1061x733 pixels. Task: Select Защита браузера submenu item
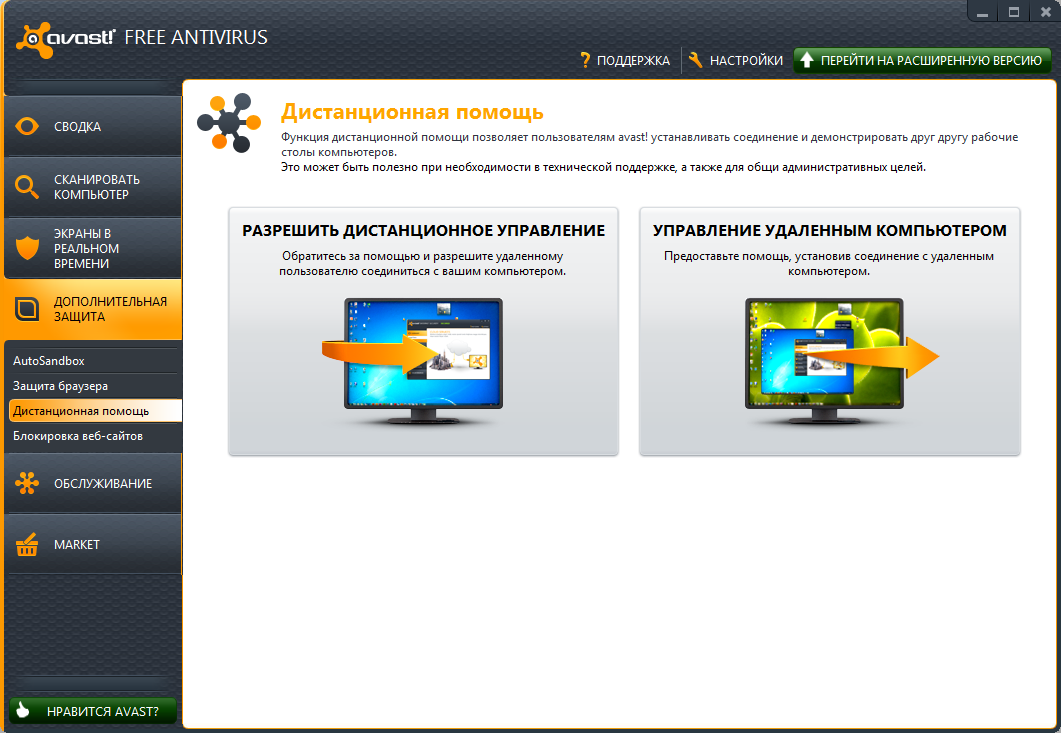pyautogui.click(x=95, y=386)
